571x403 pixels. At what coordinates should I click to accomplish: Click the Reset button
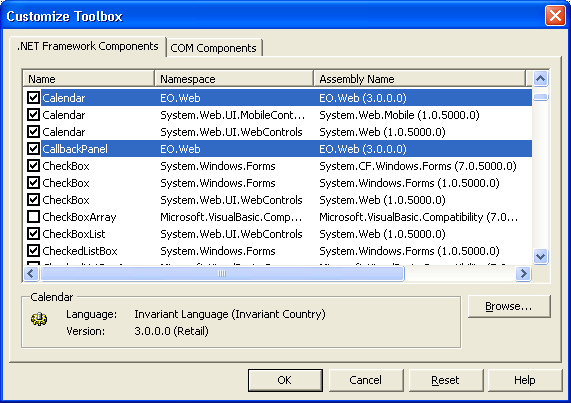(x=446, y=380)
